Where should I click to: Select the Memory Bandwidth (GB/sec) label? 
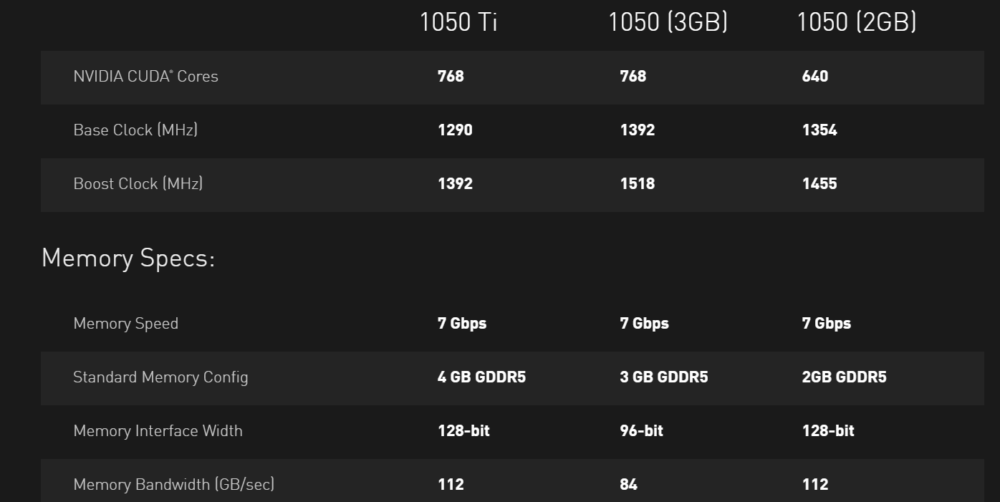click(x=173, y=484)
